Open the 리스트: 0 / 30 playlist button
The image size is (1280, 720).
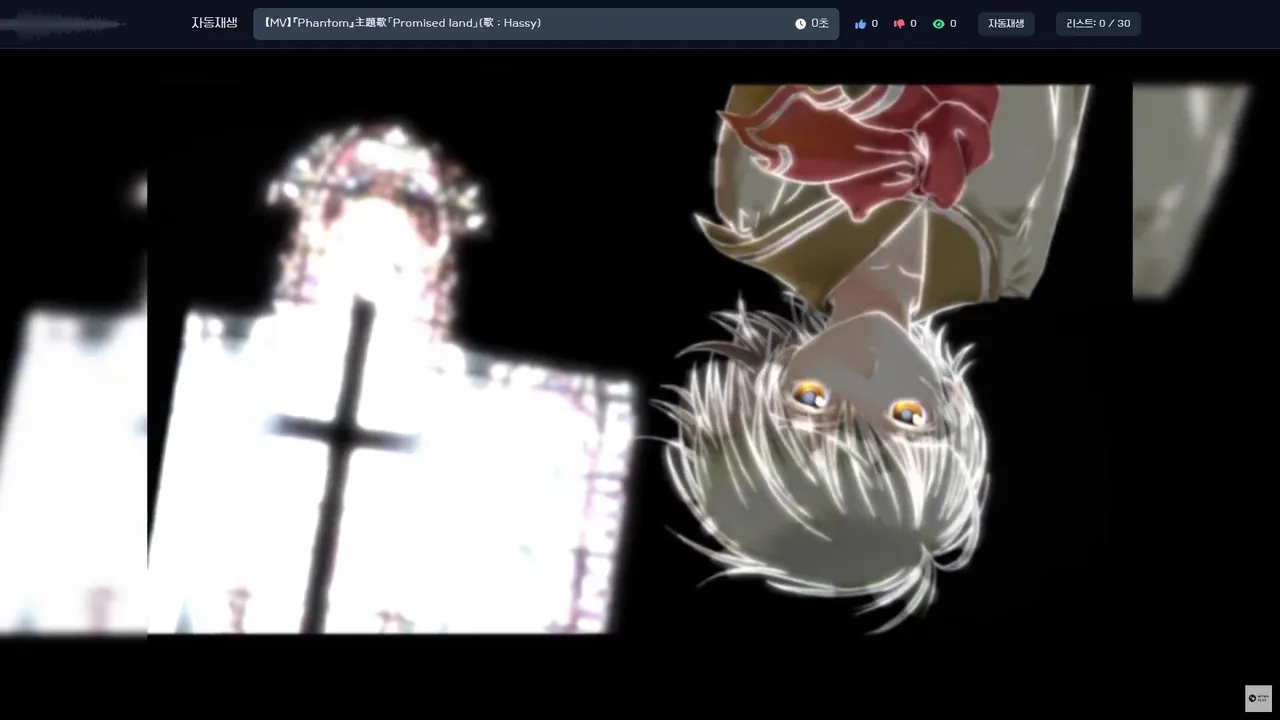[x=1098, y=24]
